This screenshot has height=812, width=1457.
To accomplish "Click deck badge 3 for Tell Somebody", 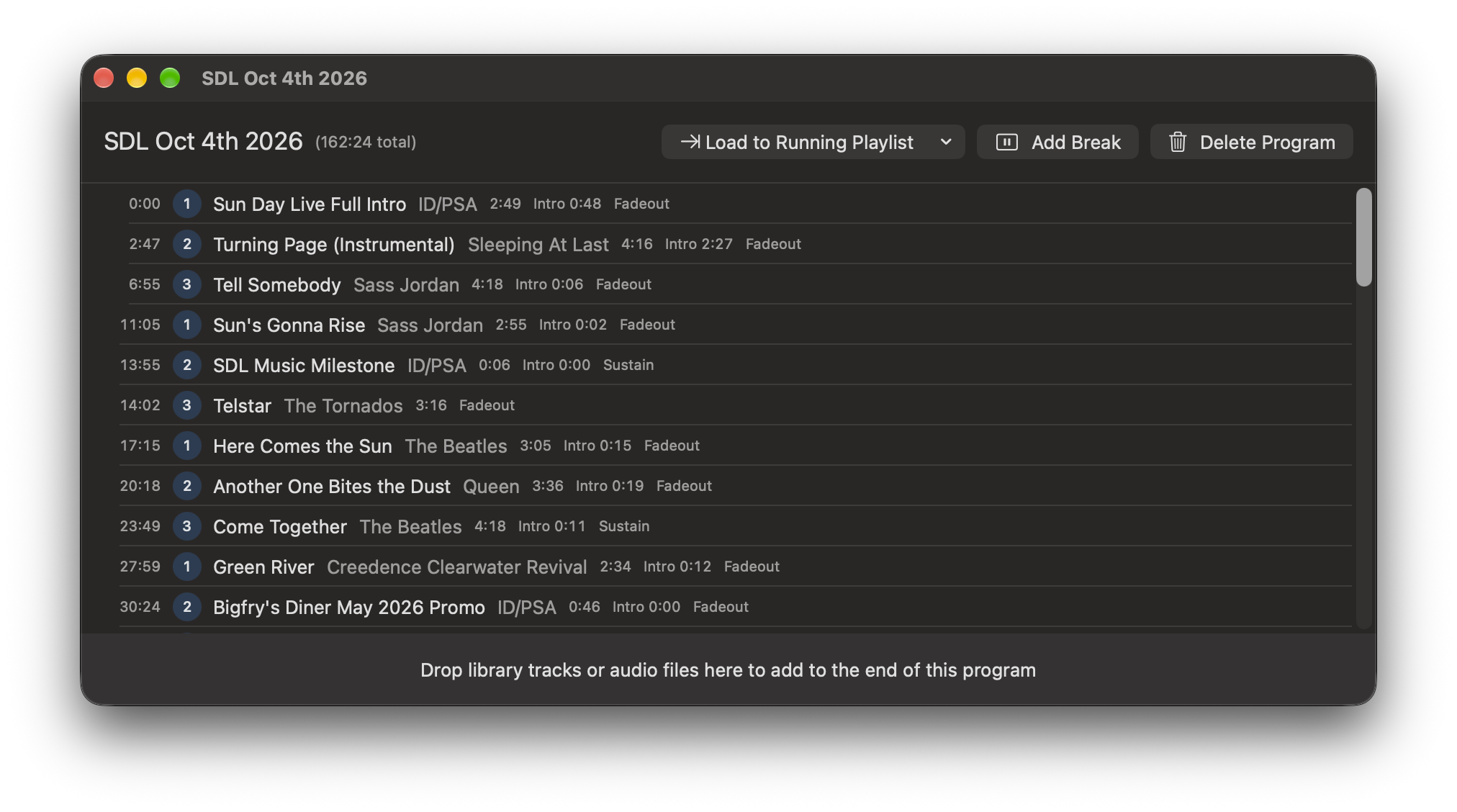I will coord(187,284).
